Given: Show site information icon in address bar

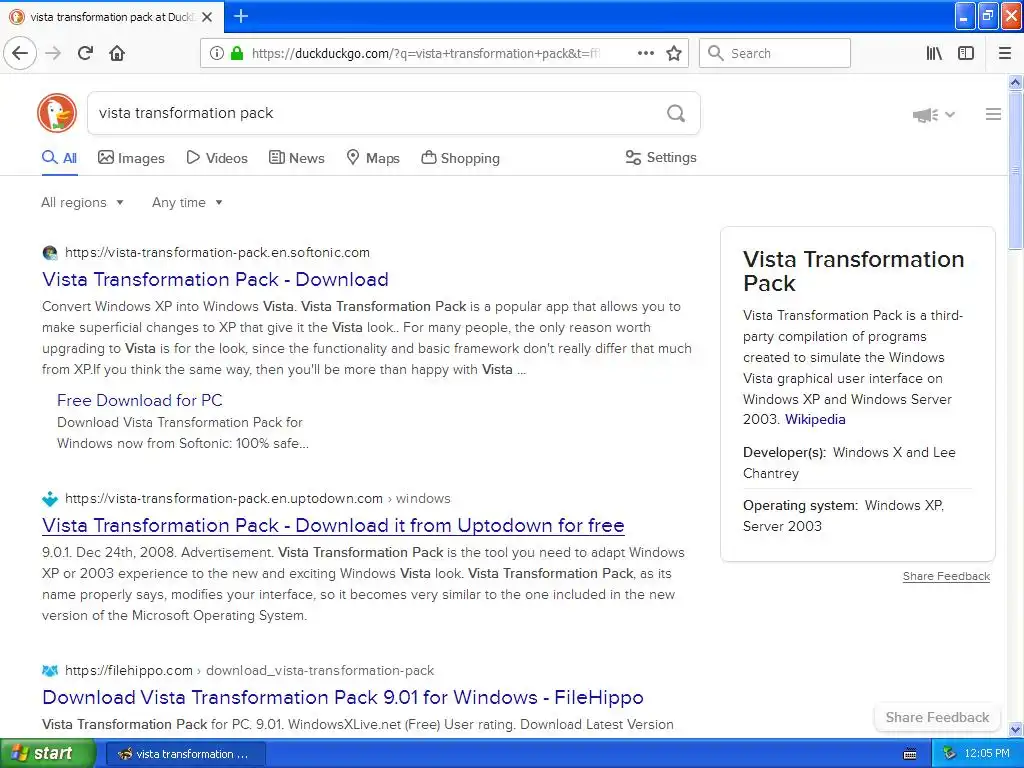Looking at the screenshot, I should pos(216,53).
